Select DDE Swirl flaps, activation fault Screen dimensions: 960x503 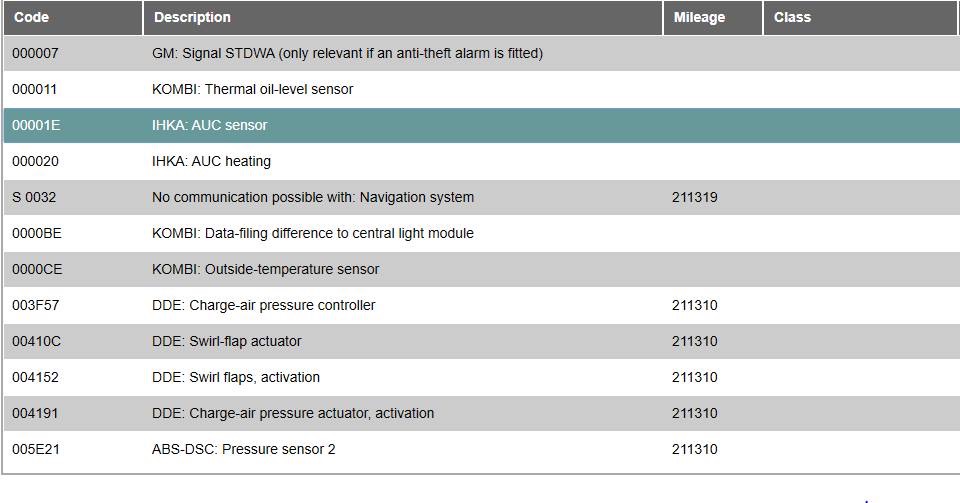(482, 377)
